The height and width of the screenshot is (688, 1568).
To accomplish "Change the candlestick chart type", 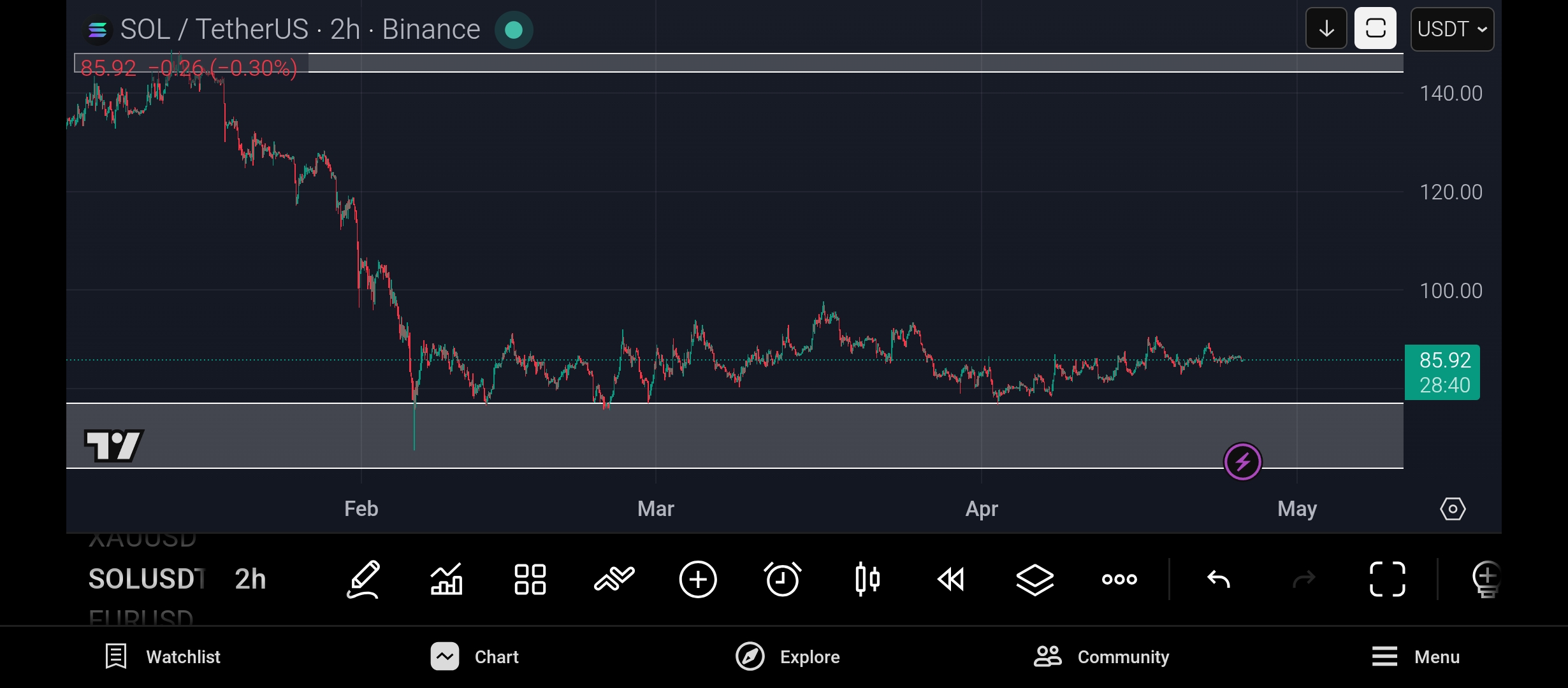I will 867,579.
